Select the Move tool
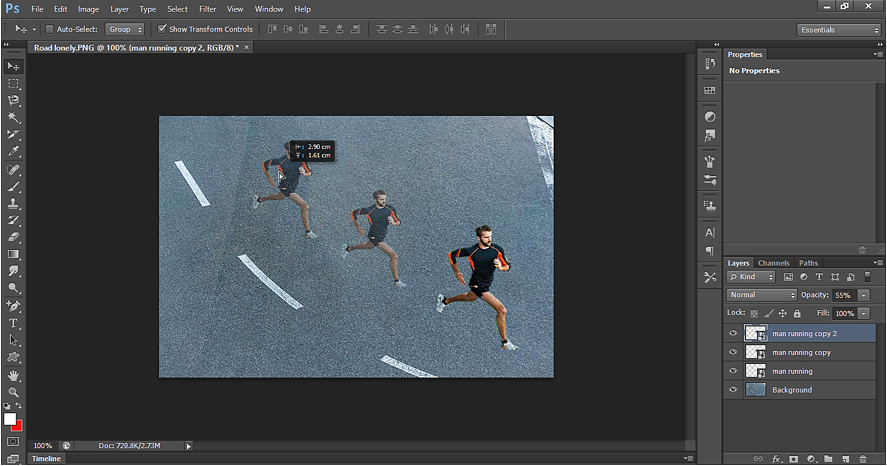 click(x=14, y=66)
